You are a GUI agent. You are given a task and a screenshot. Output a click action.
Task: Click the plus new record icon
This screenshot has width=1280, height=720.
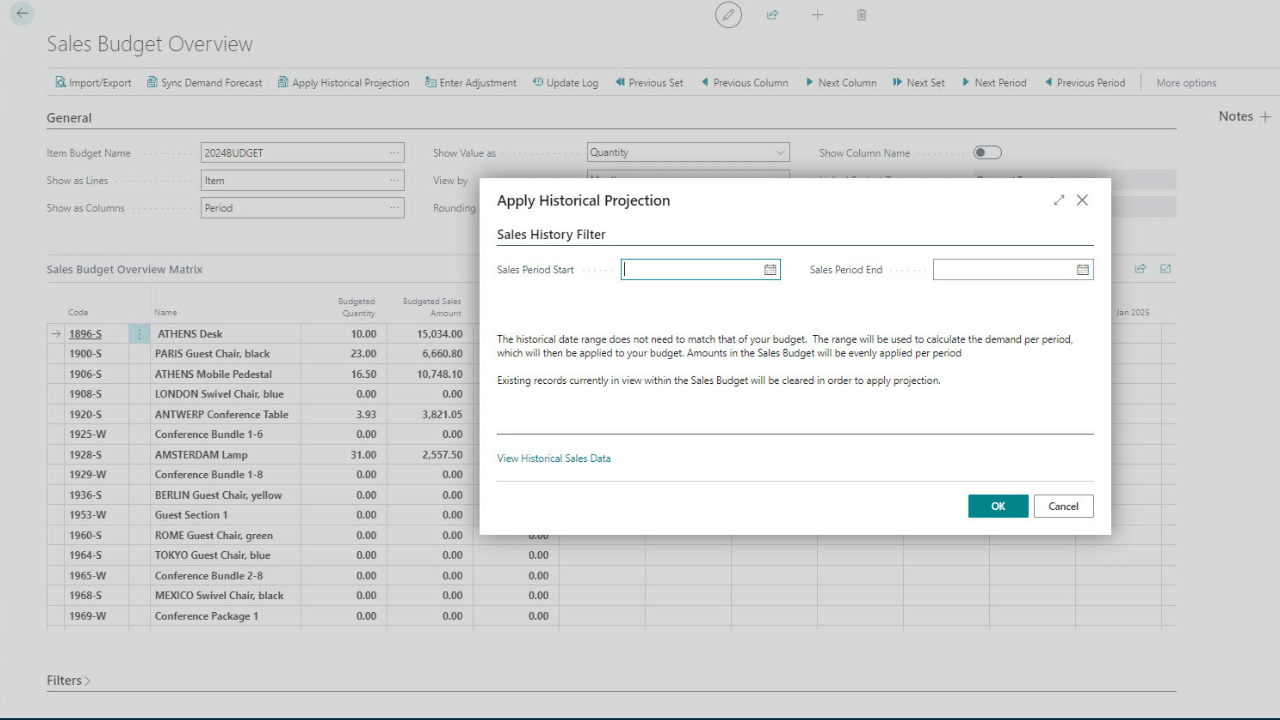click(817, 15)
